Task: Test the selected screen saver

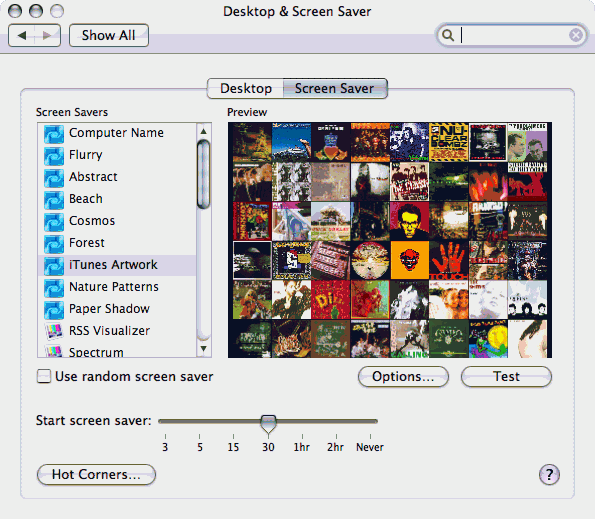Action: click(506, 376)
